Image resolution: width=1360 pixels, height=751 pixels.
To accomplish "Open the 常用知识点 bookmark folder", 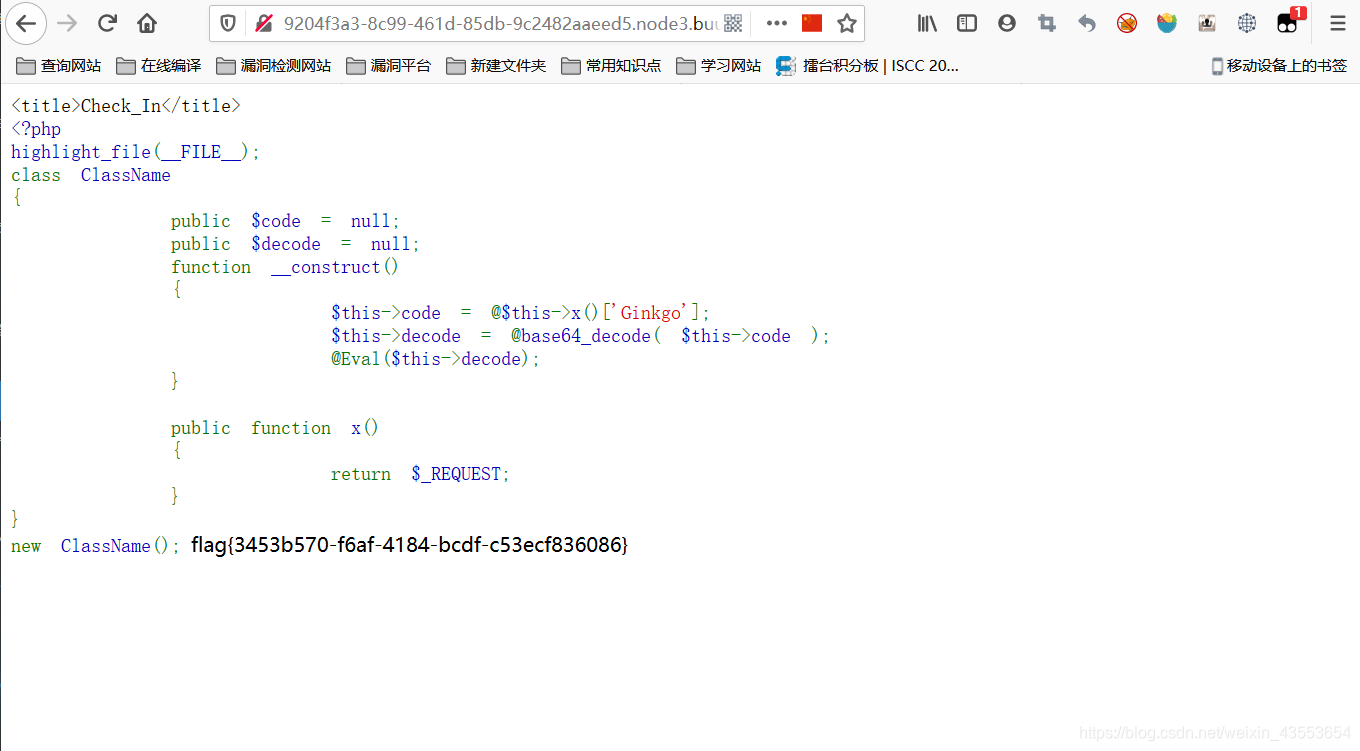I will coord(612,66).
